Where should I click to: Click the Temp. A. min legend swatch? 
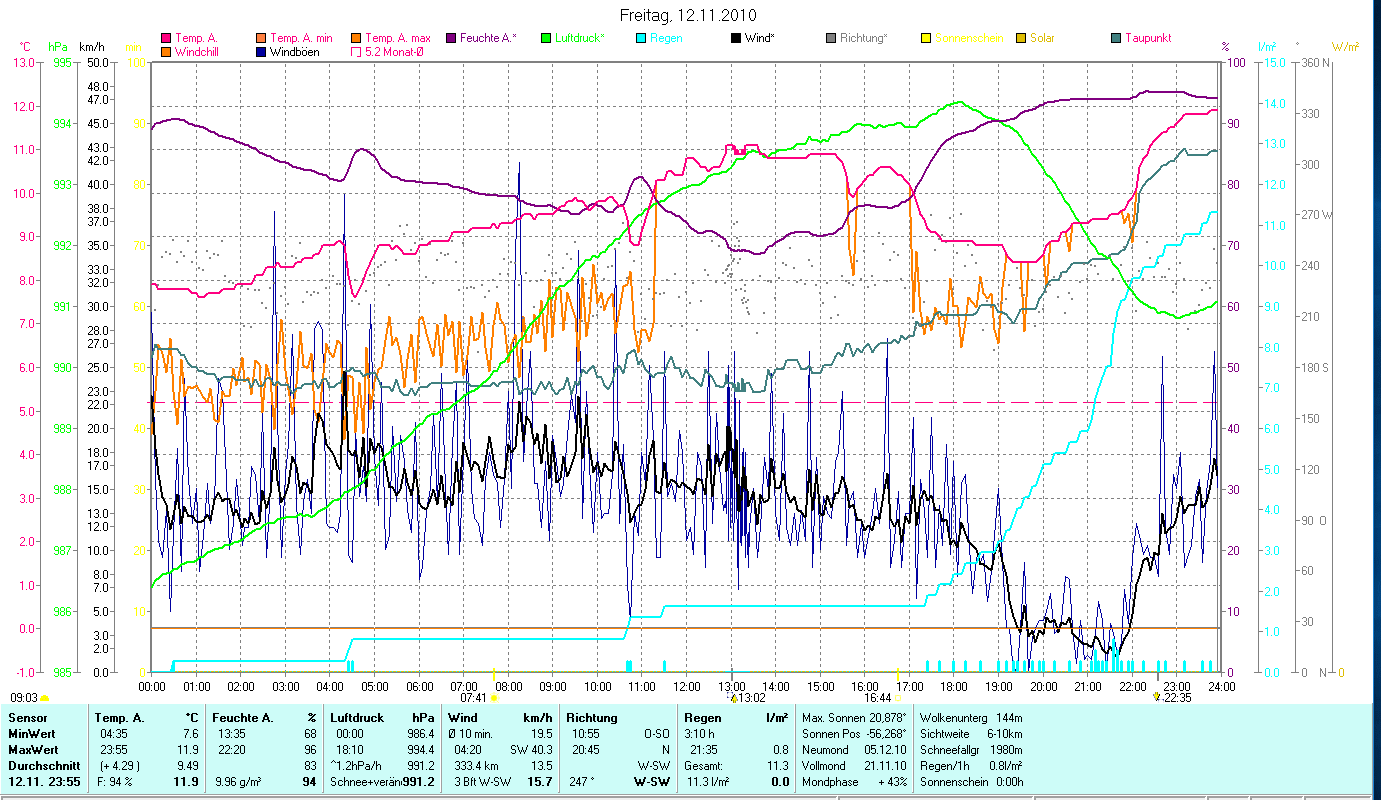261,38
